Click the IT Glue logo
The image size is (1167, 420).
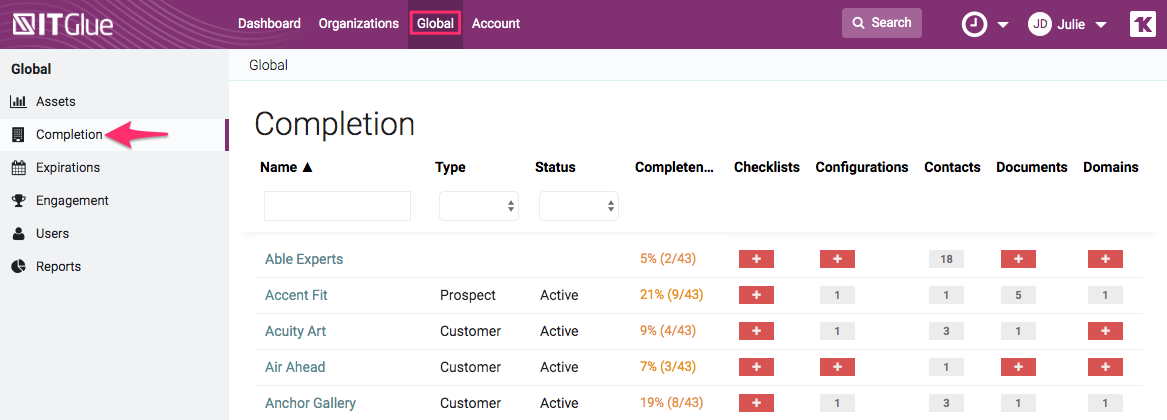(62, 24)
